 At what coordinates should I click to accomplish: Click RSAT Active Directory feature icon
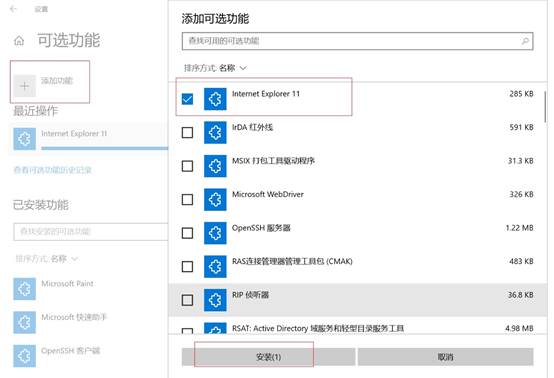coord(215,328)
